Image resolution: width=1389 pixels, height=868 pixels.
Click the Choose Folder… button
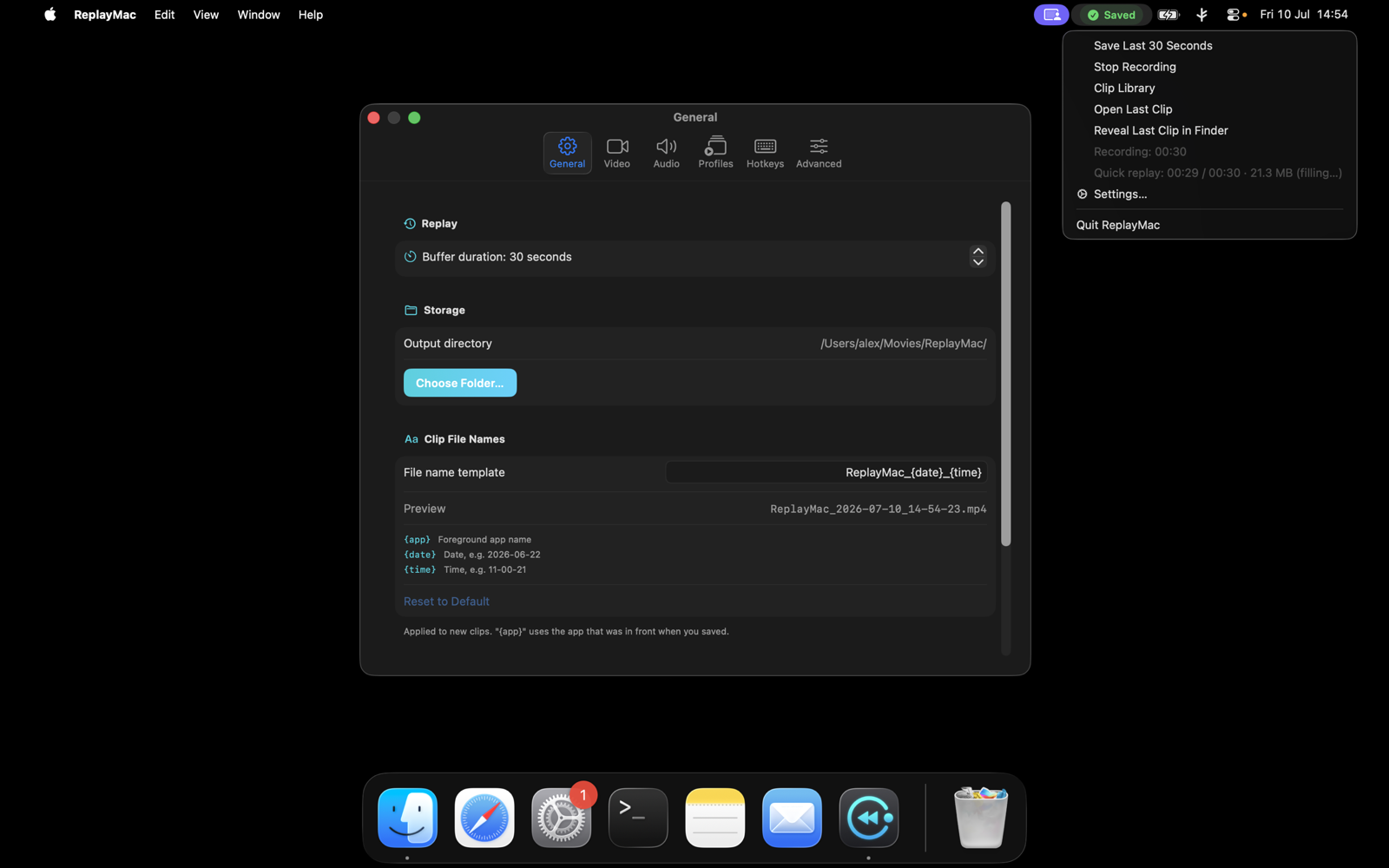(460, 383)
